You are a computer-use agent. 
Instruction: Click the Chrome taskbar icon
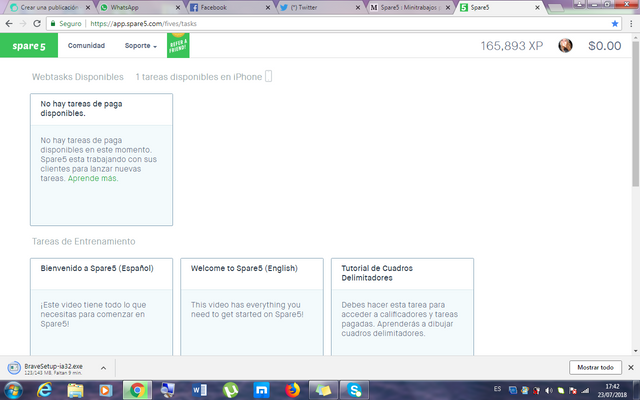(137, 391)
